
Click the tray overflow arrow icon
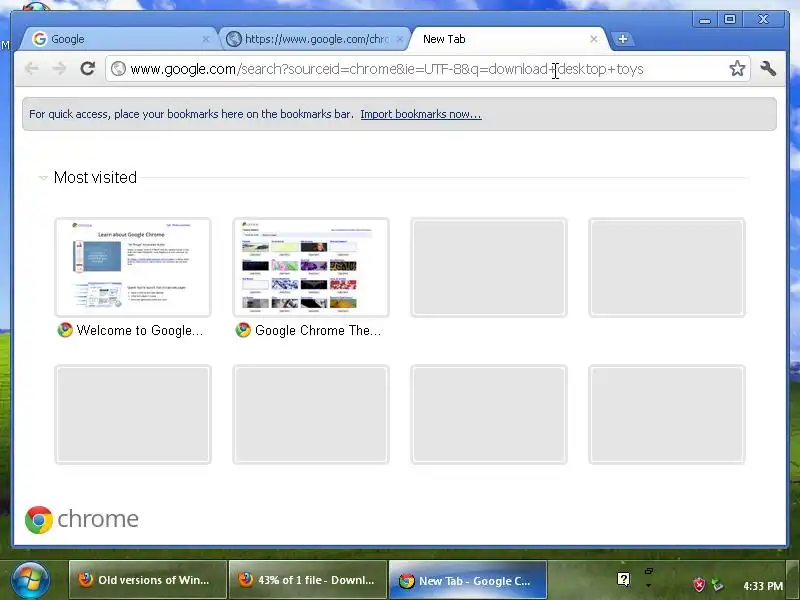click(648, 585)
